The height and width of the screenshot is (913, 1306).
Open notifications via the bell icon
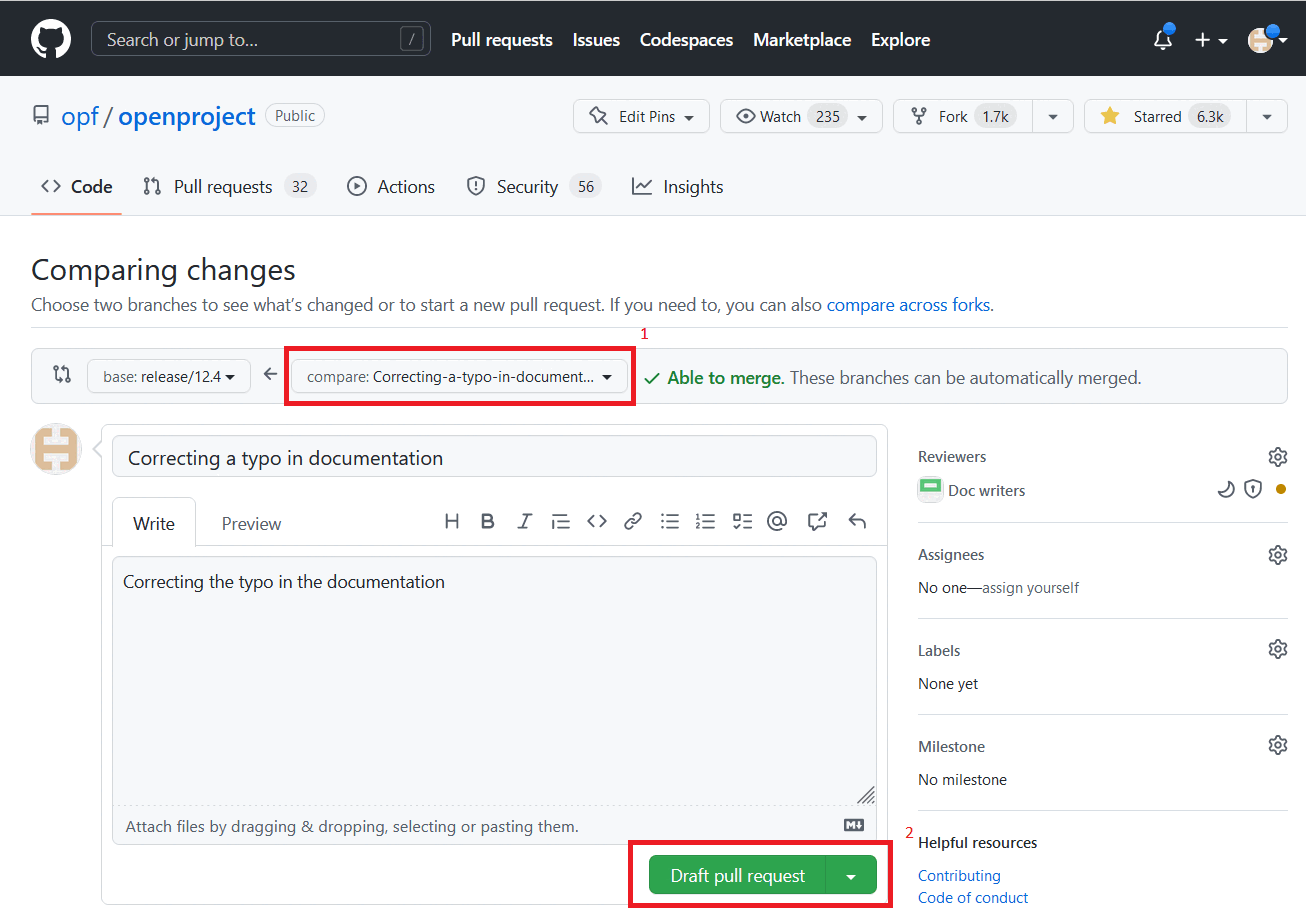(x=1162, y=39)
